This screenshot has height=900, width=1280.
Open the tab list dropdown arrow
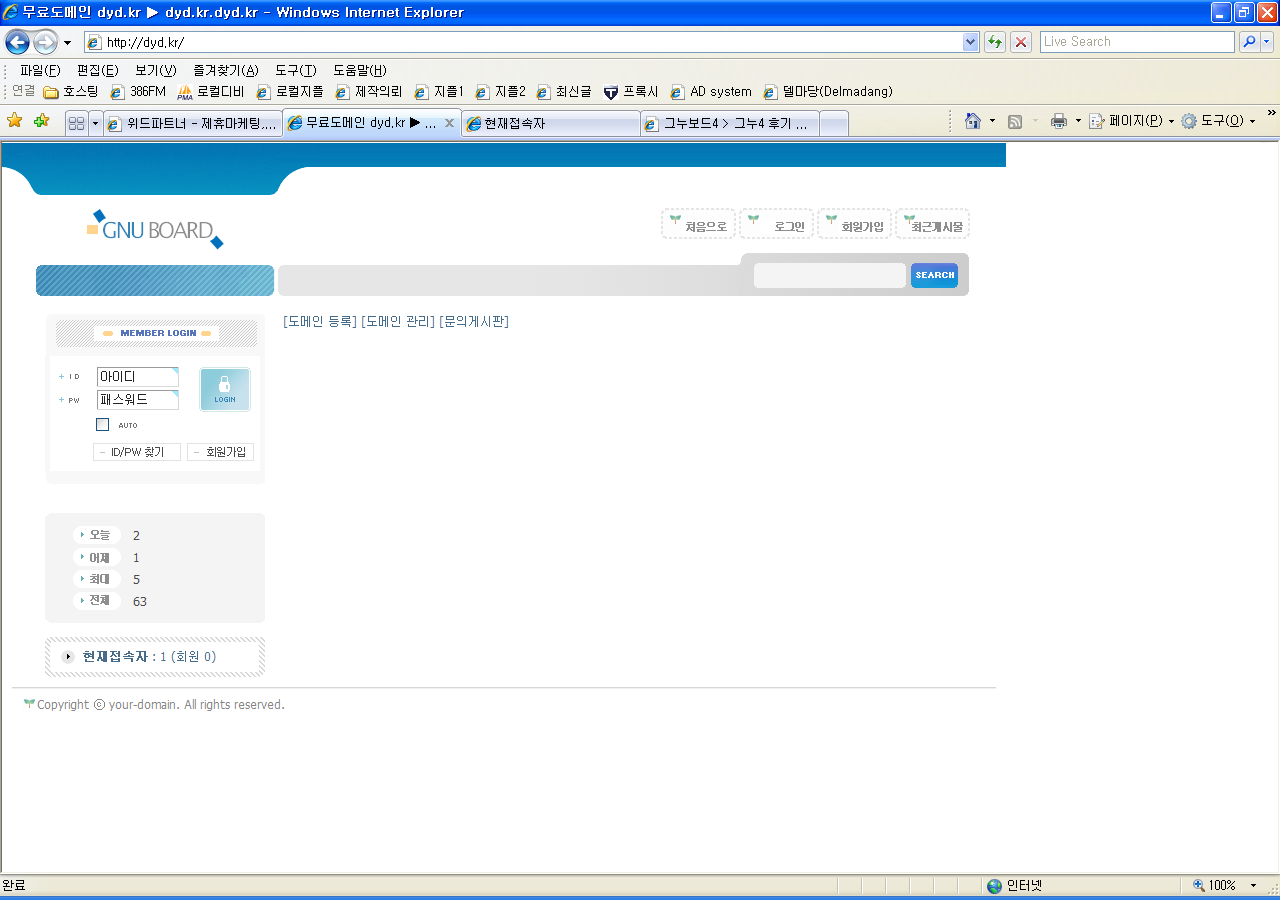(95, 123)
